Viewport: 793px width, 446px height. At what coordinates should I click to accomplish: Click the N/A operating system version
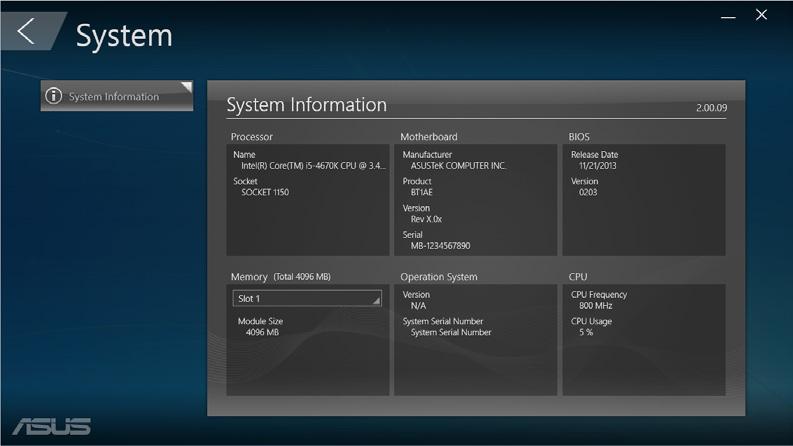click(418, 306)
